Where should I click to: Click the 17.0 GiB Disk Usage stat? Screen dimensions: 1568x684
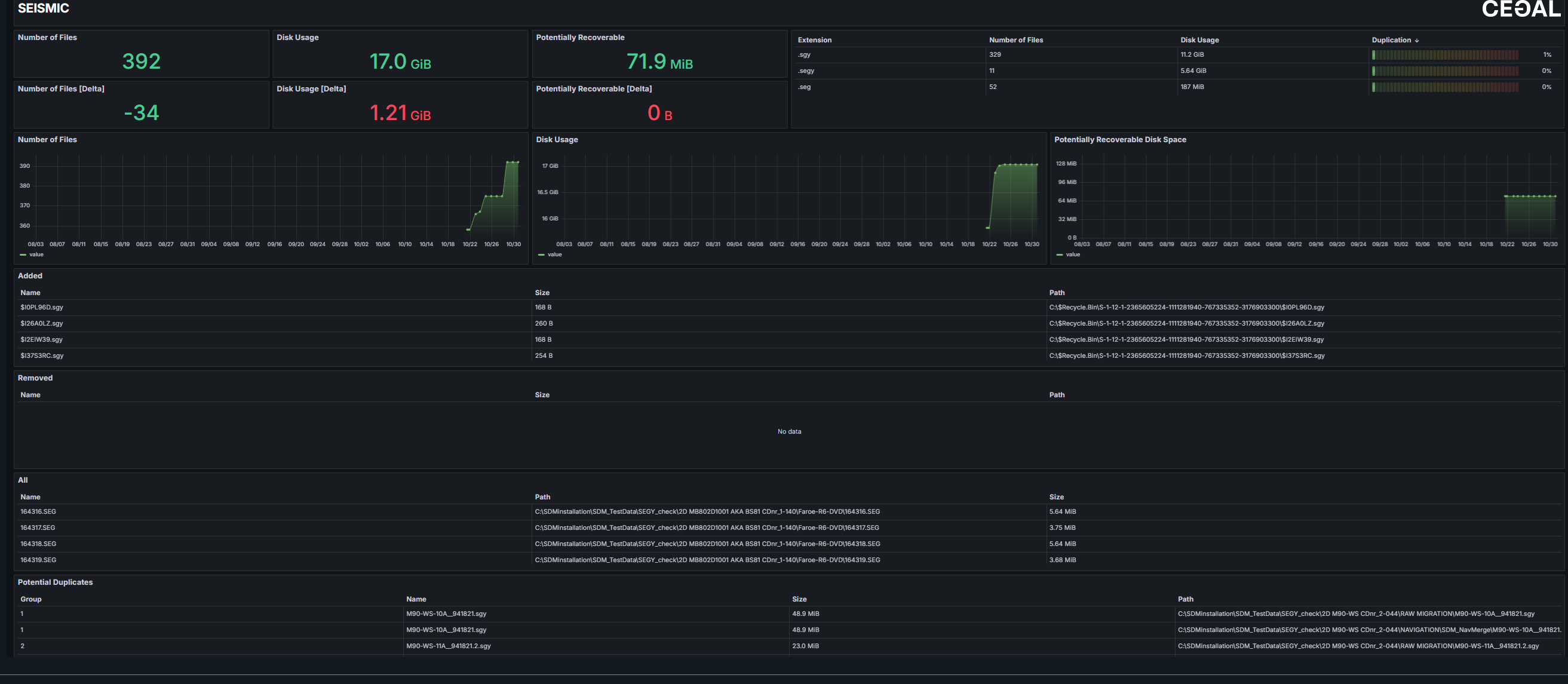(x=400, y=61)
